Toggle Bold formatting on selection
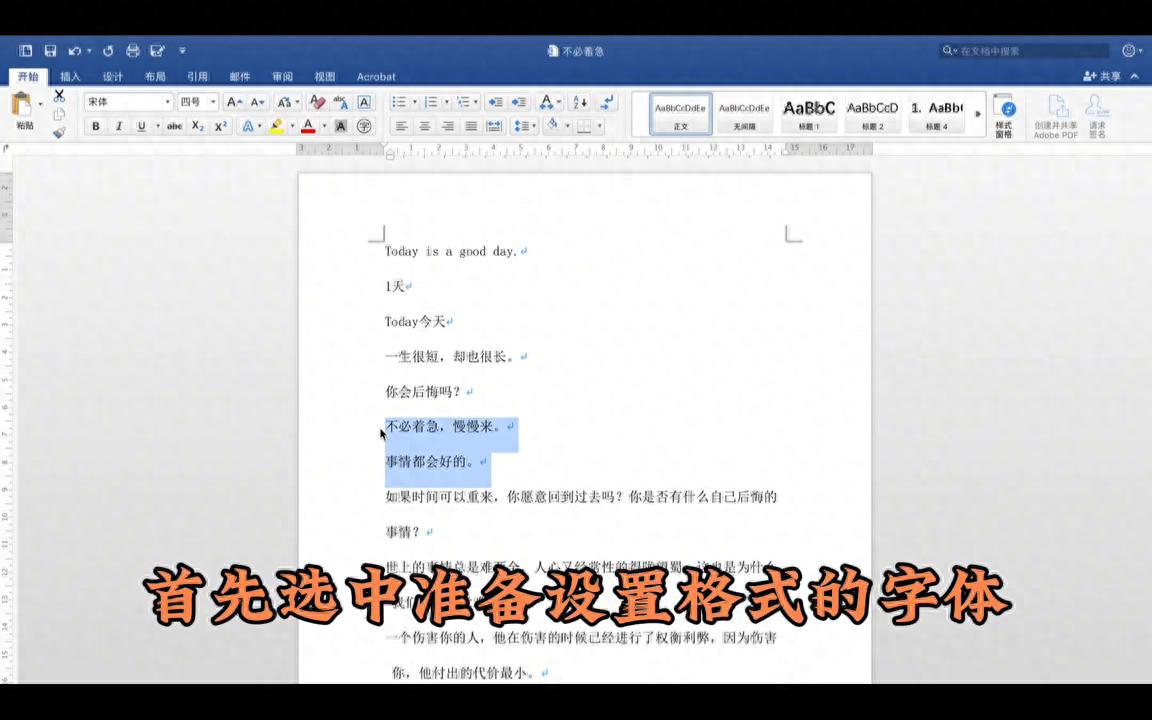Image resolution: width=1152 pixels, height=720 pixels. (96, 126)
